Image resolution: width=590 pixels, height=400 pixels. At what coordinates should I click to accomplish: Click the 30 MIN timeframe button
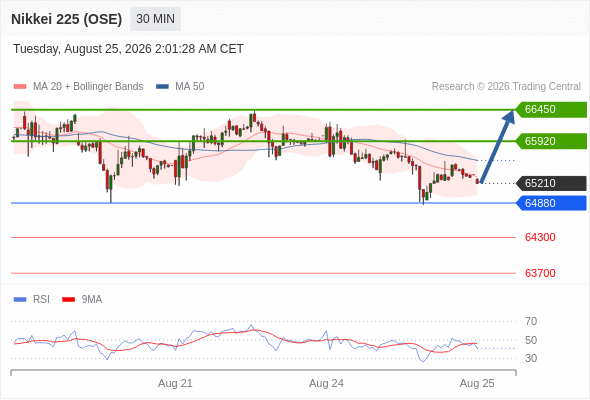[x=155, y=19]
